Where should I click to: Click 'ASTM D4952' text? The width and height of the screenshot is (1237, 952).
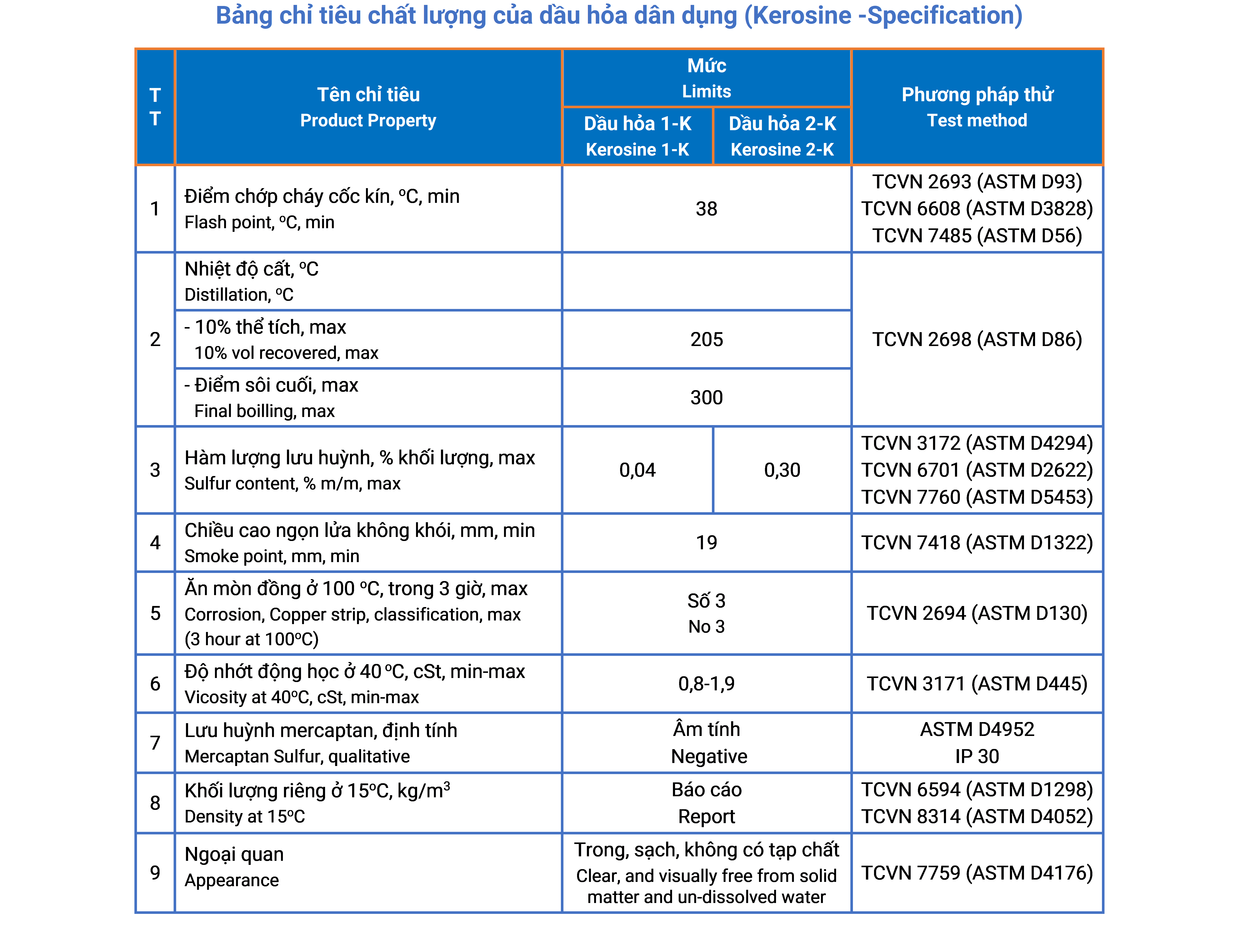(977, 729)
